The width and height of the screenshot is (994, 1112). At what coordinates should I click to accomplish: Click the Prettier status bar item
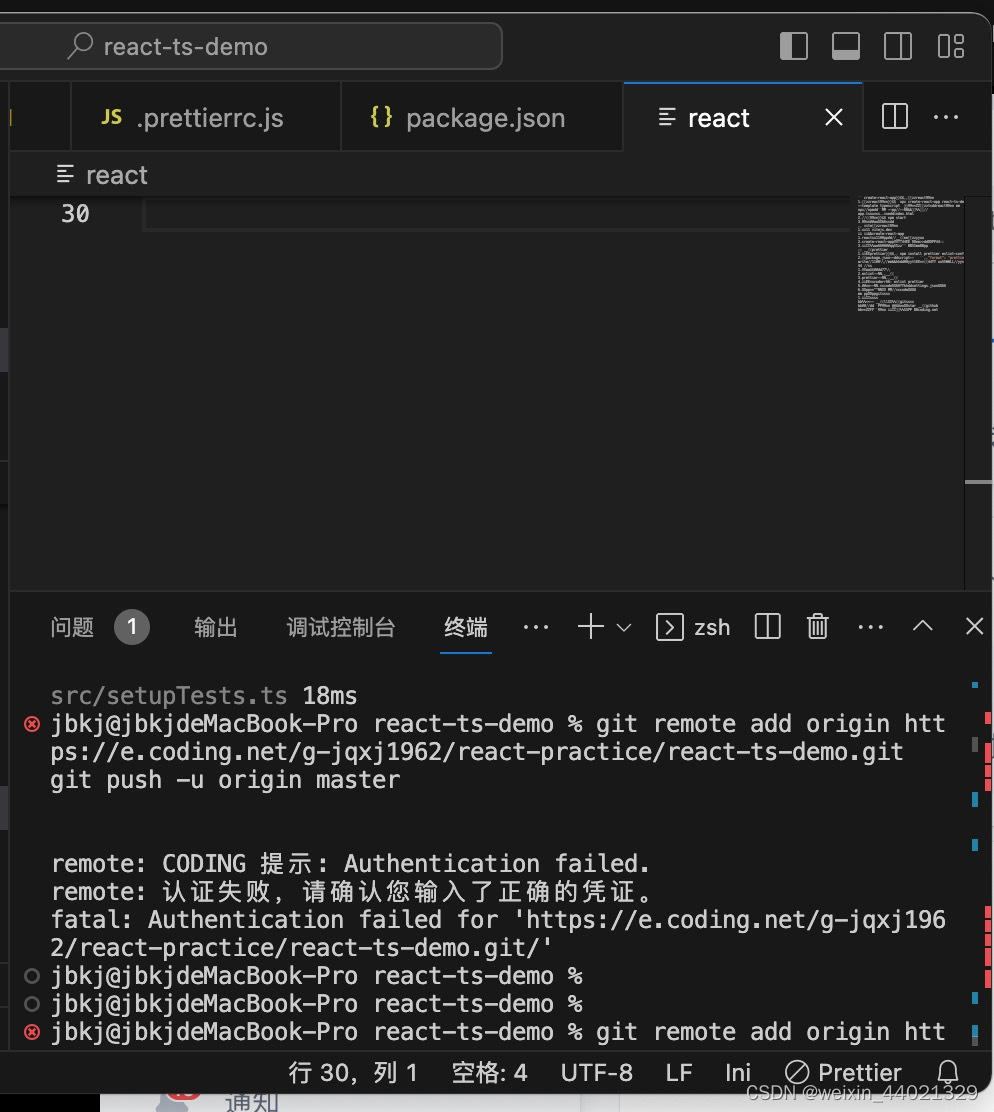coord(843,1071)
